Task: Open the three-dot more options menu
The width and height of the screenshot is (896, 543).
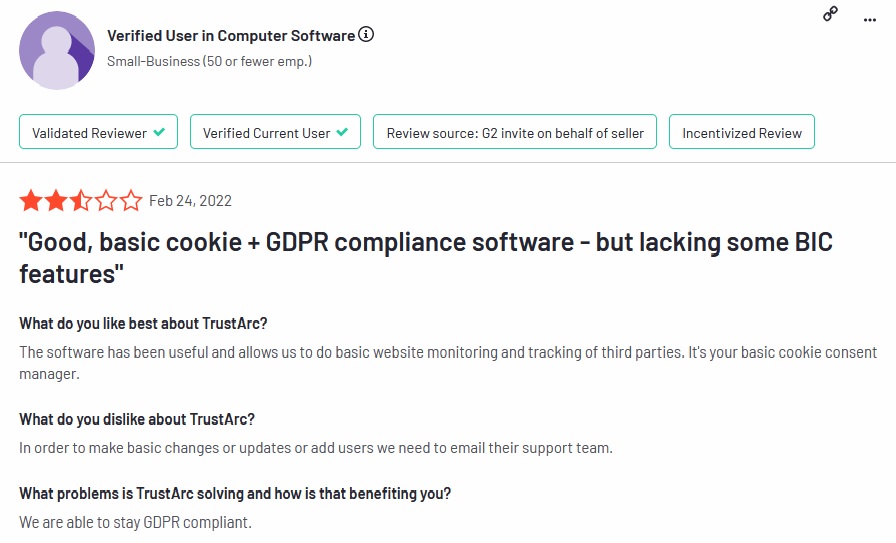Action: [870, 20]
